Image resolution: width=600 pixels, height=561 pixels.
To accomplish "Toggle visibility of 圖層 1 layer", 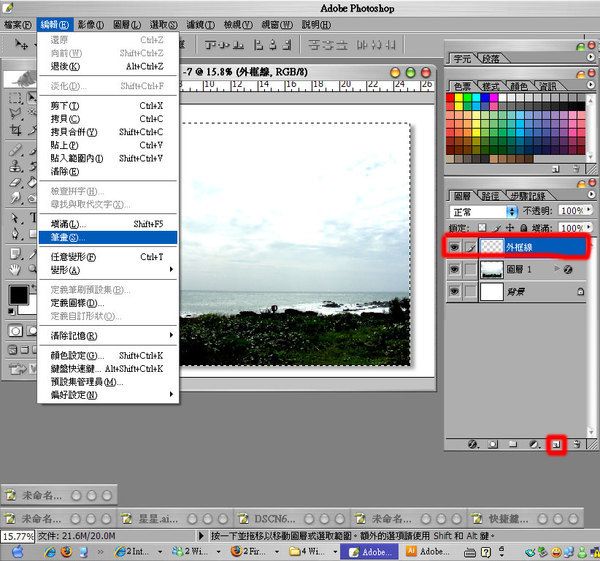I will point(454,269).
